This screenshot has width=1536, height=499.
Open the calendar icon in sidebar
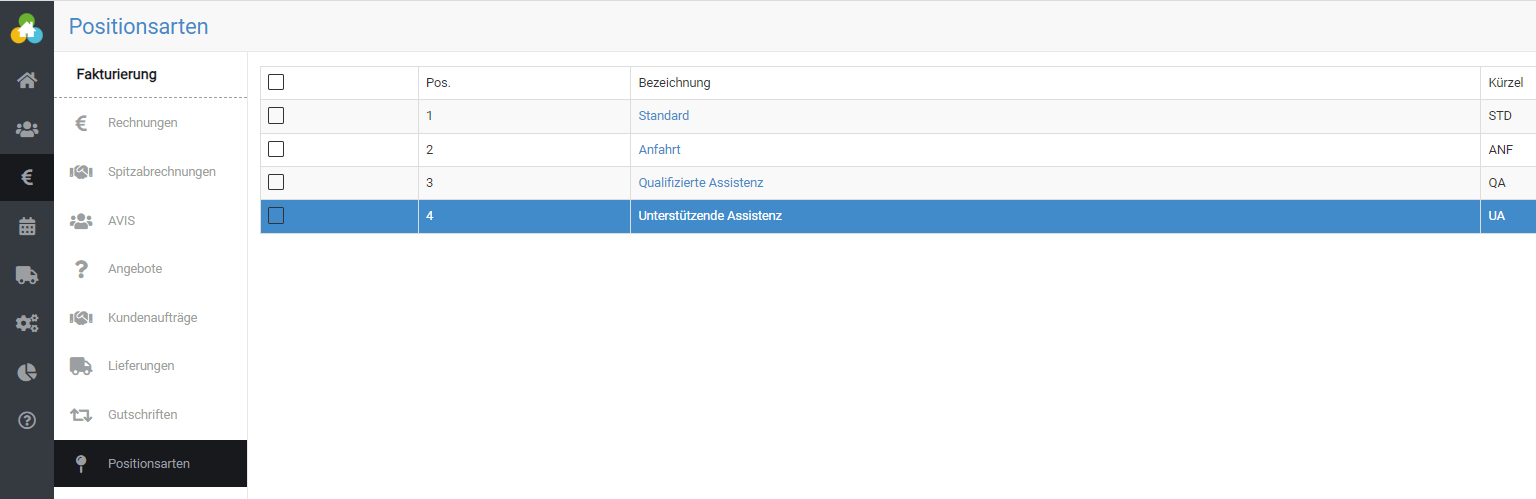27,227
